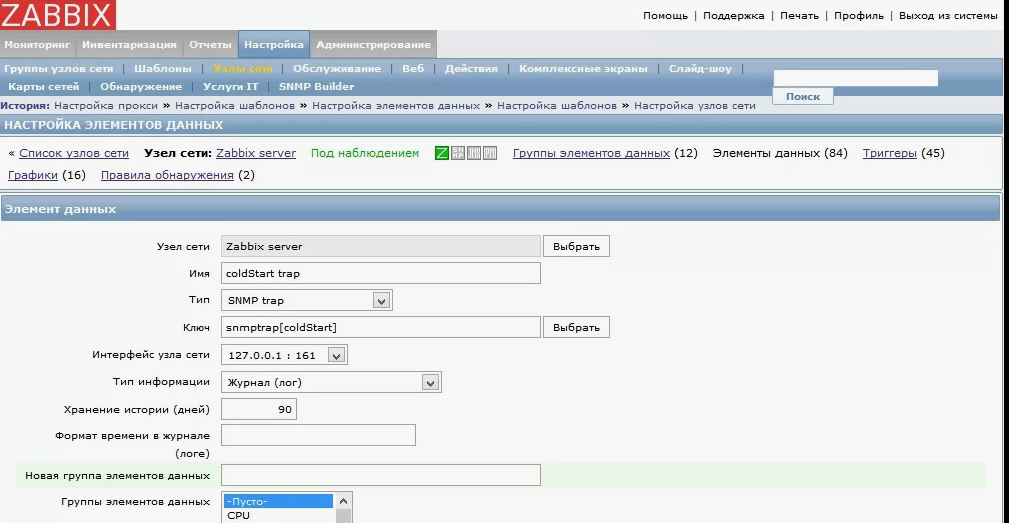Viewport: 1009px width, 523px height.
Task: Open the Инвентаризация menu
Action: 129,44
